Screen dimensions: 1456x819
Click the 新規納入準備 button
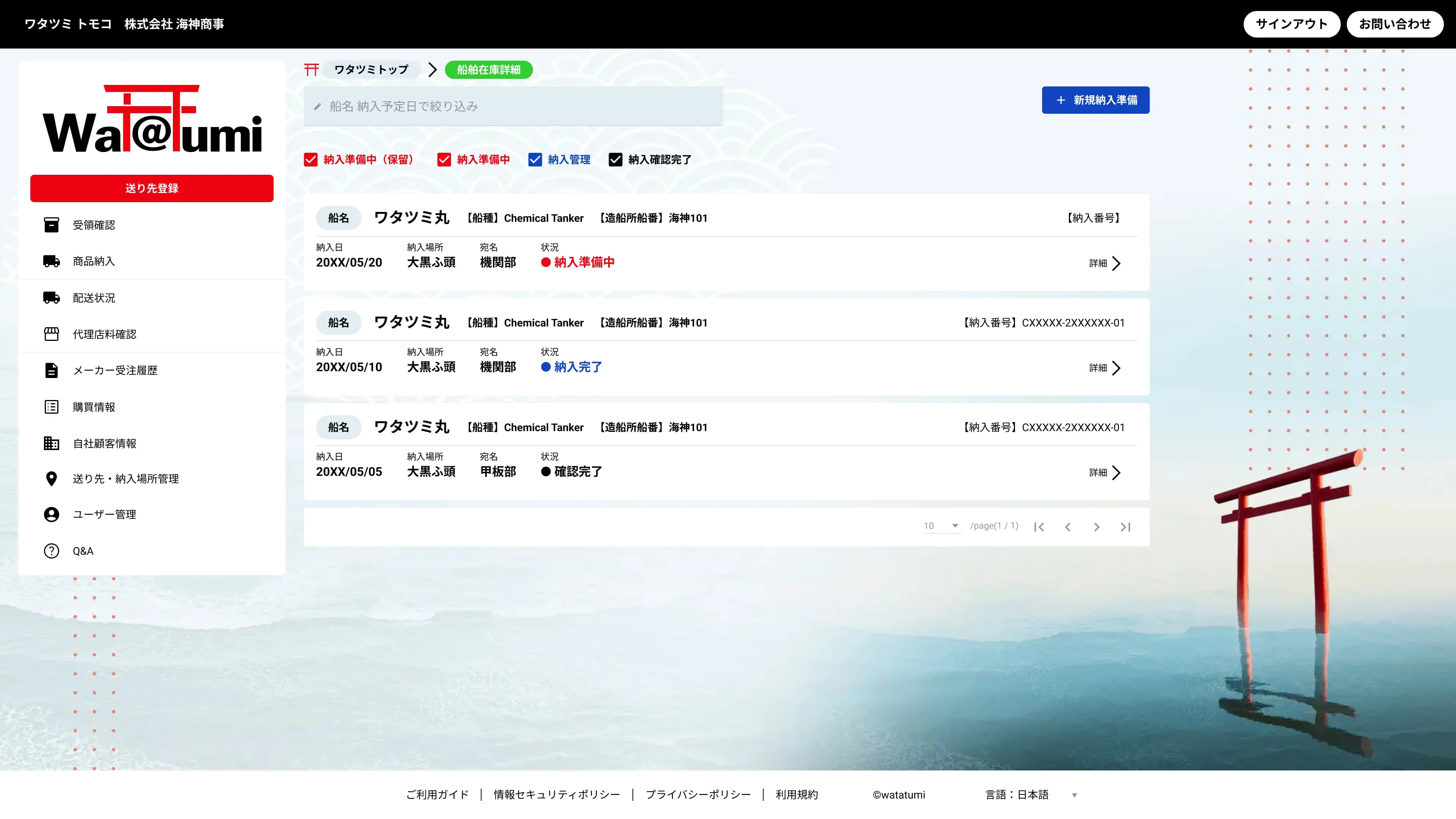1095,100
